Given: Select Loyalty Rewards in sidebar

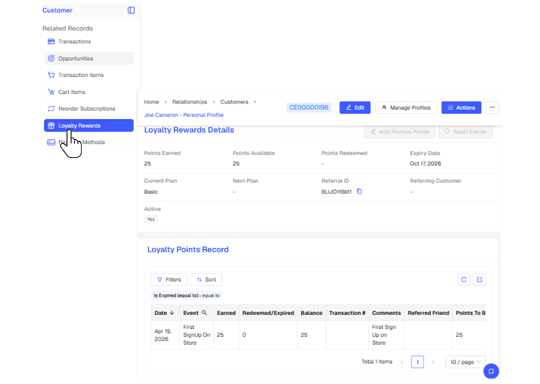Looking at the screenshot, I should (89, 126).
